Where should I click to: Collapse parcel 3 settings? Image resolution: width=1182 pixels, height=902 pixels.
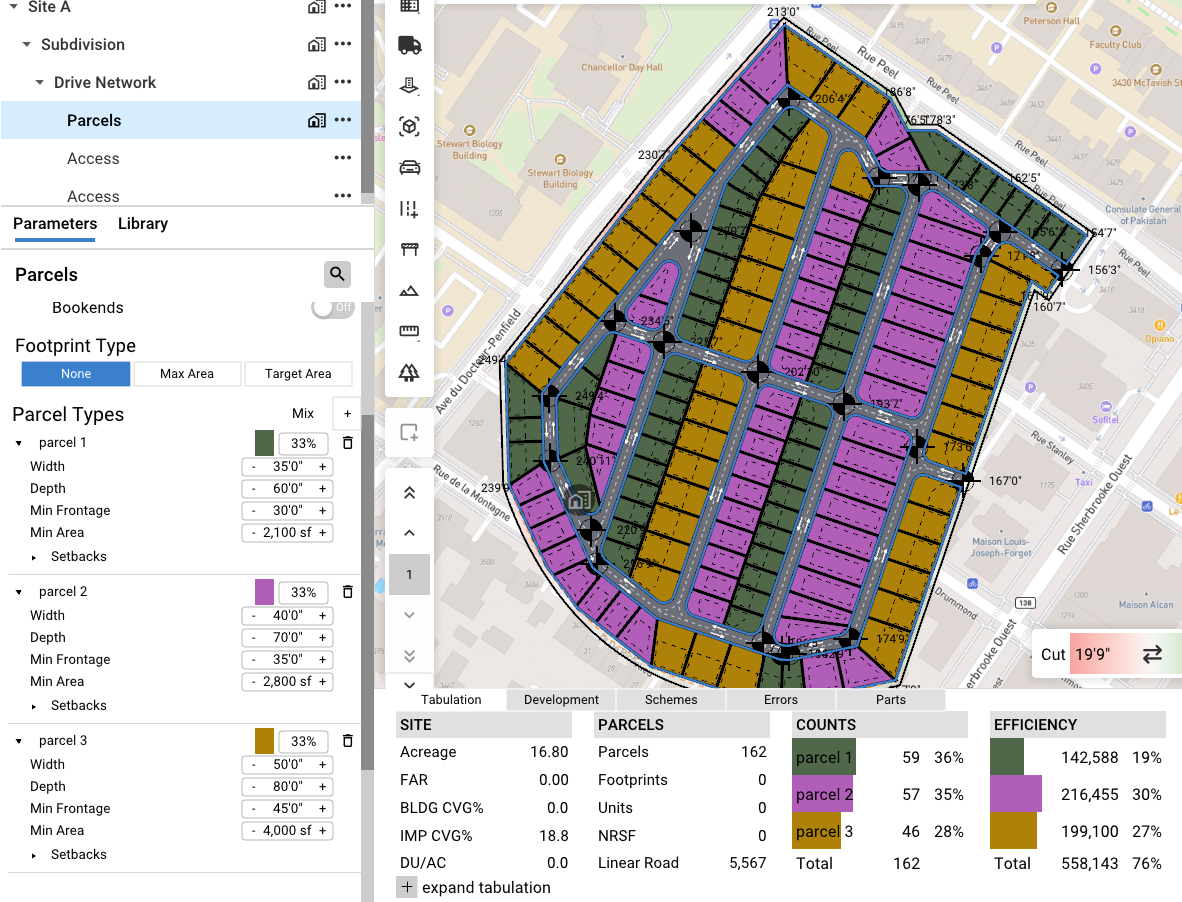click(x=19, y=741)
